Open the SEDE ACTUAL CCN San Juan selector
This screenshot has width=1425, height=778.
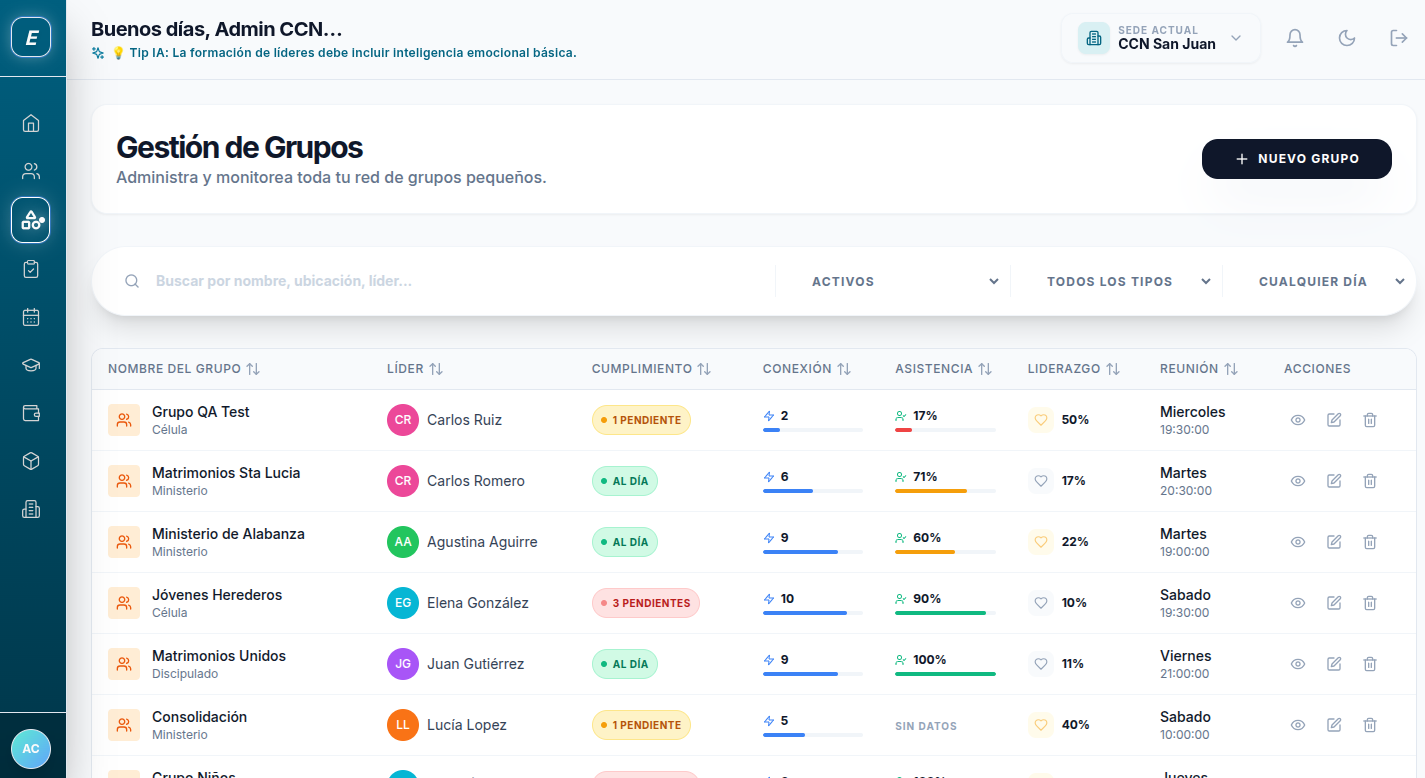coord(1160,38)
